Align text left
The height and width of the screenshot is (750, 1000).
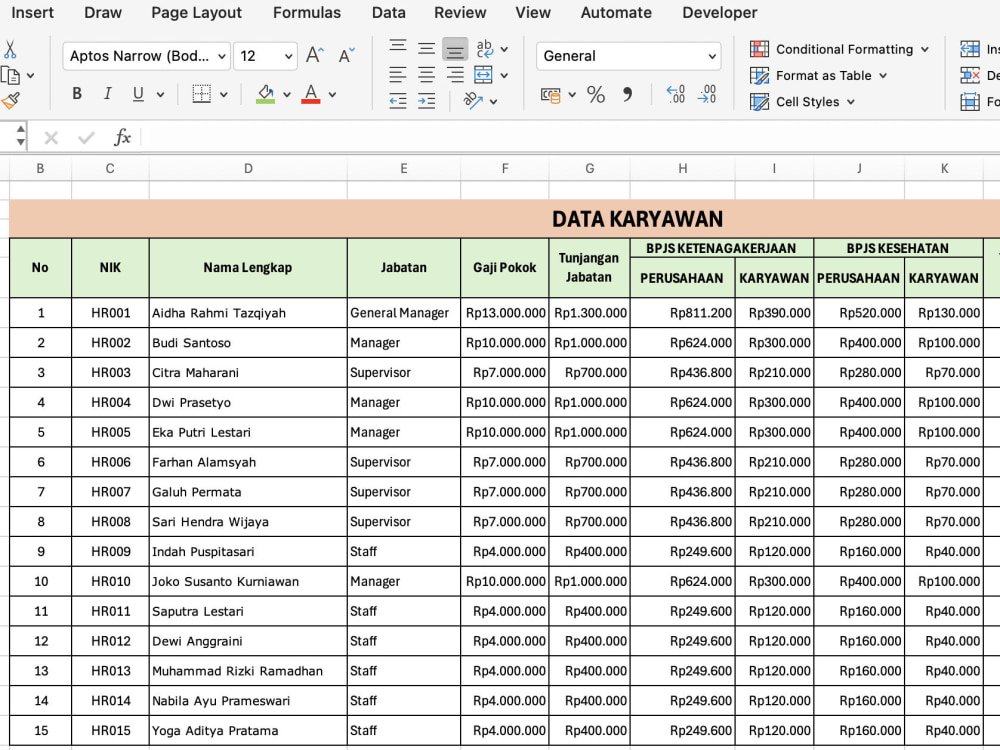pos(398,75)
